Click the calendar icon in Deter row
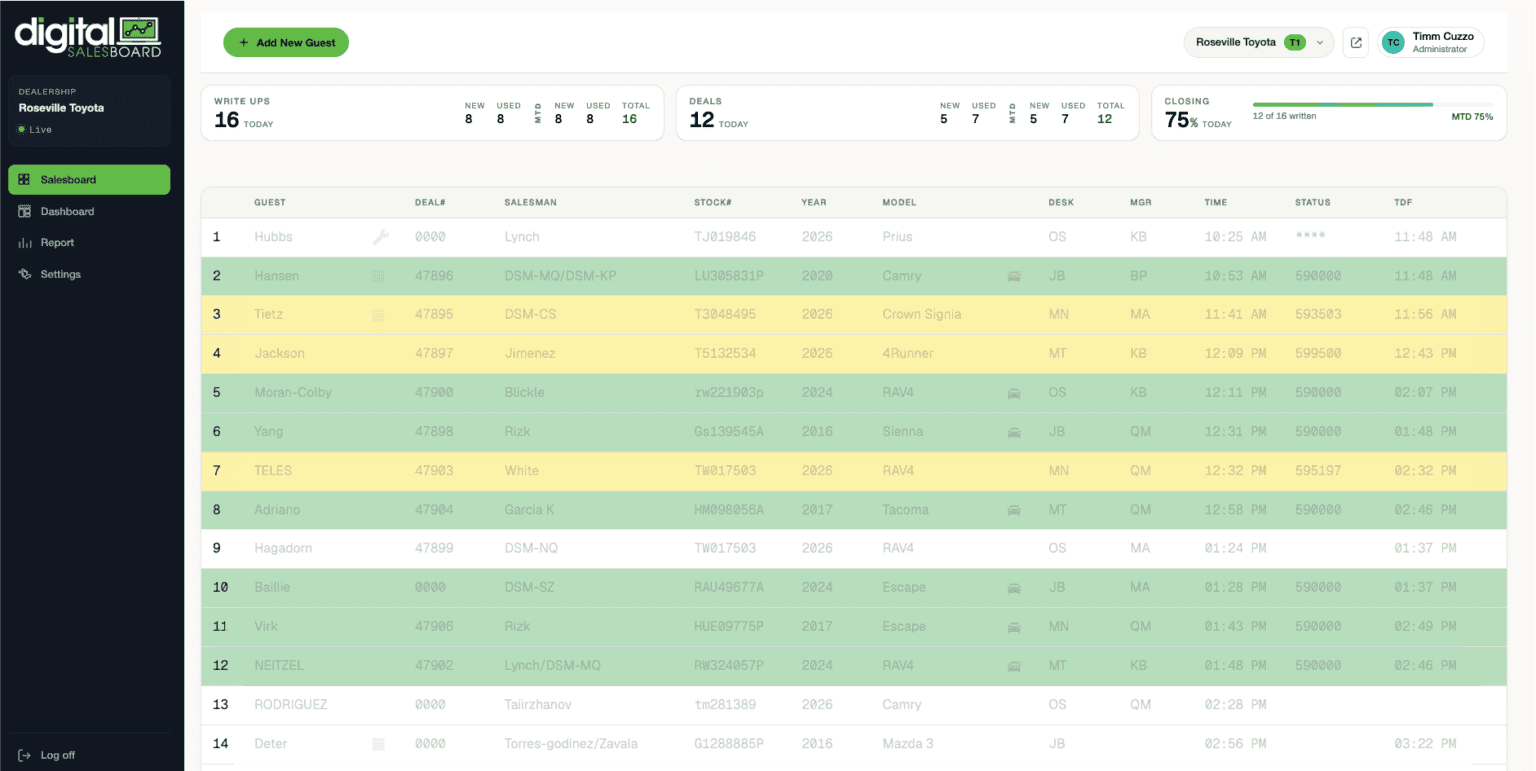 click(x=378, y=744)
